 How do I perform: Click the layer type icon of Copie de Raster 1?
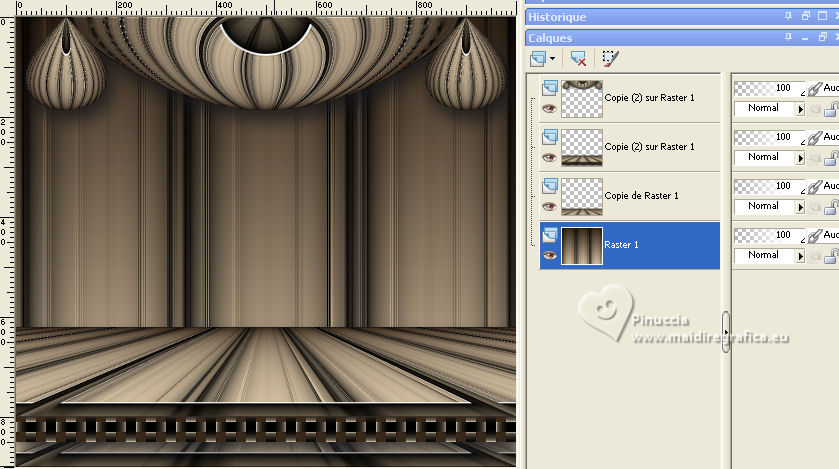pyautogui.click(x=550, y=186)
